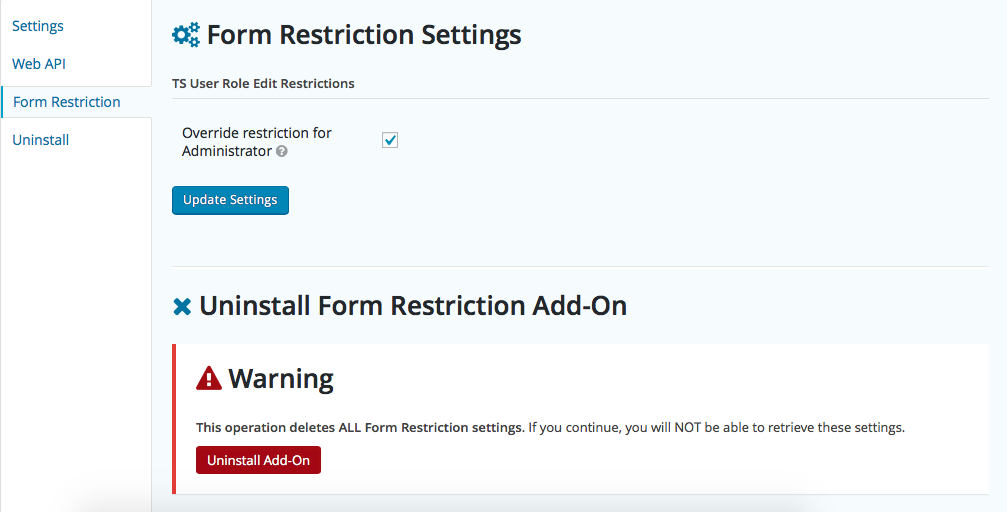
Task: Click the red warning triangle icon
Action: [x=209, y=378]
